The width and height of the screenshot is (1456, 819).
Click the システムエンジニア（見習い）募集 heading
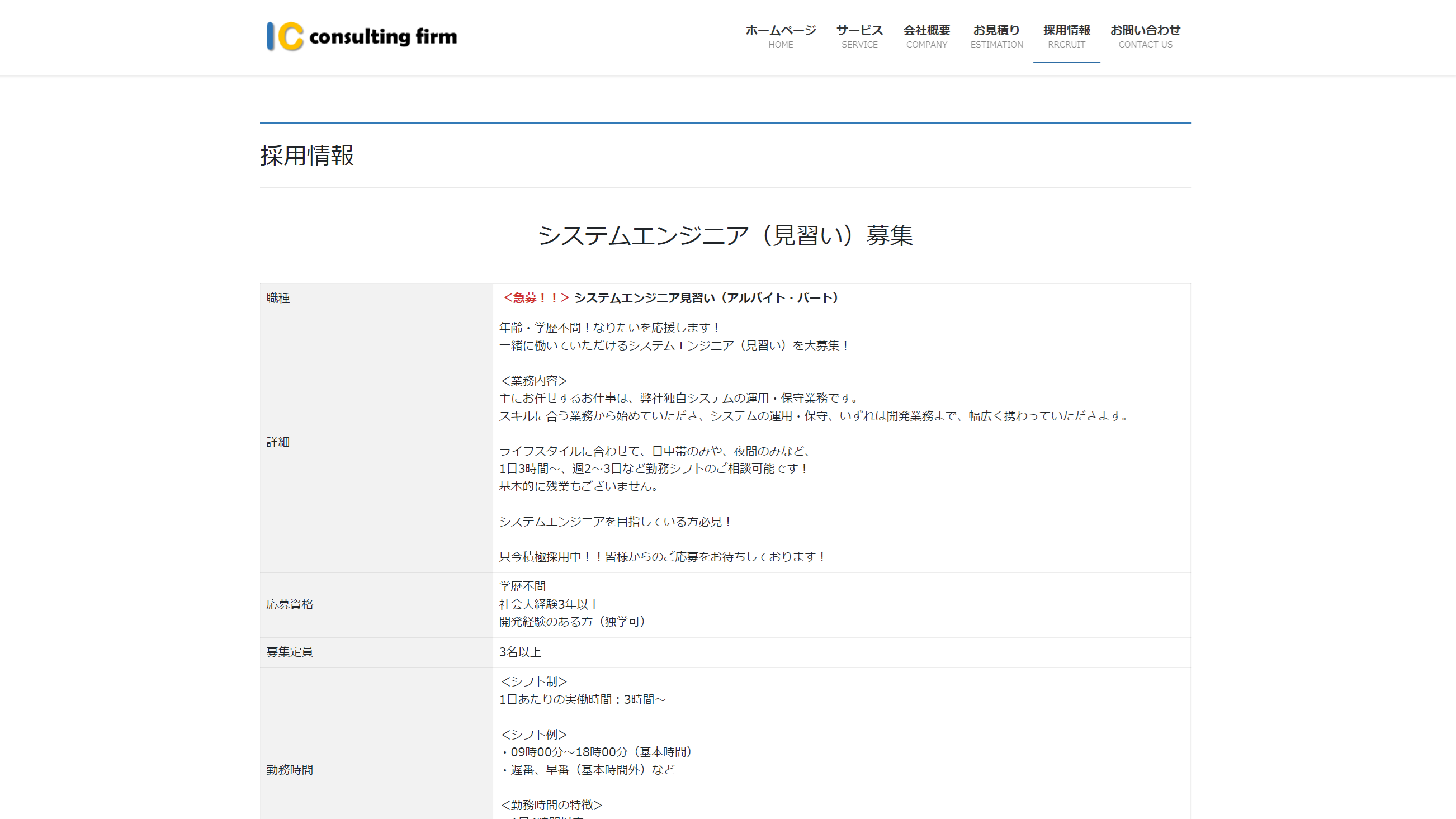click(x=725, y=235)
